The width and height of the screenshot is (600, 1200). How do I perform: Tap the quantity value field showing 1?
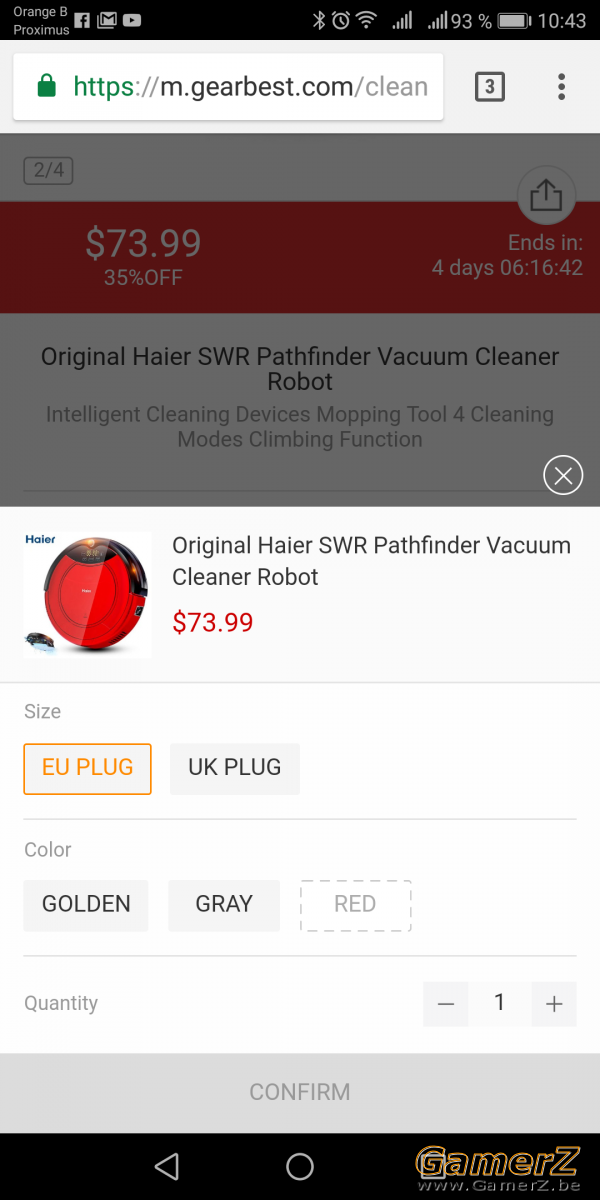[500, 1003]
